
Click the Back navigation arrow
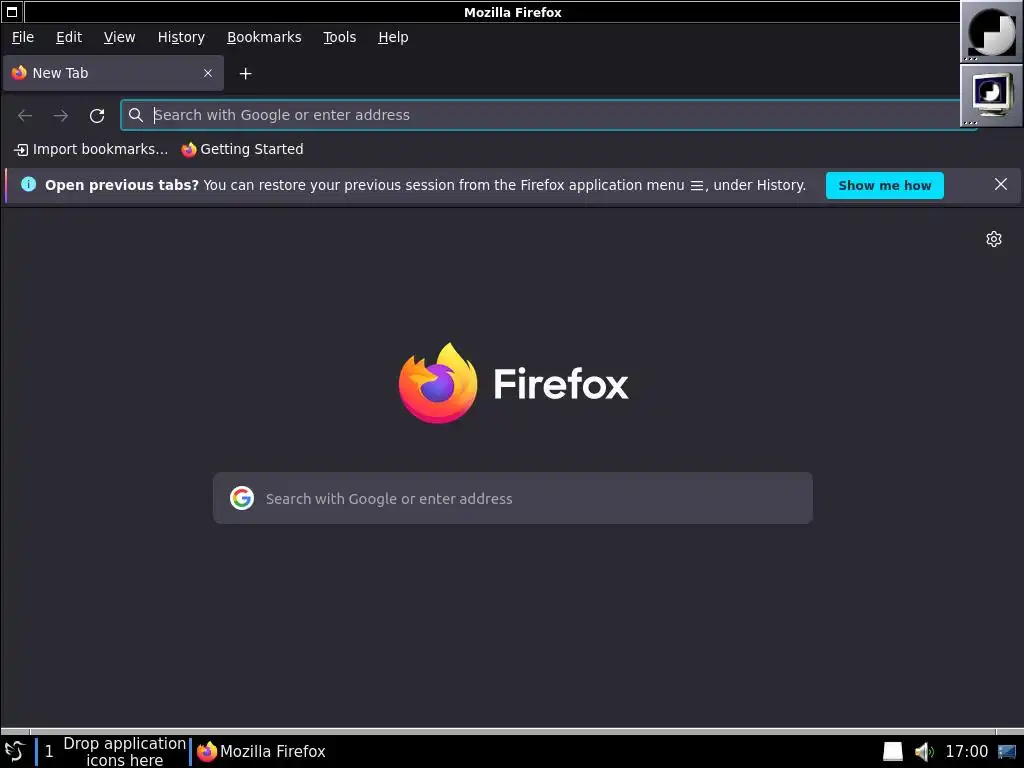pyautogui.click(x=25, y=116)
